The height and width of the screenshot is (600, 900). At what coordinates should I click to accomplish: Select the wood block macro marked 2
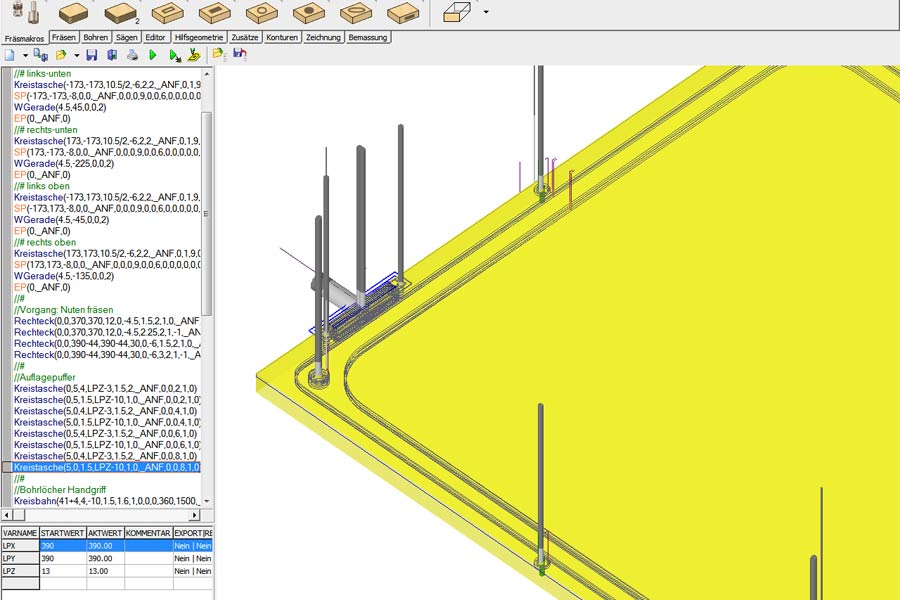click(121, 13)
